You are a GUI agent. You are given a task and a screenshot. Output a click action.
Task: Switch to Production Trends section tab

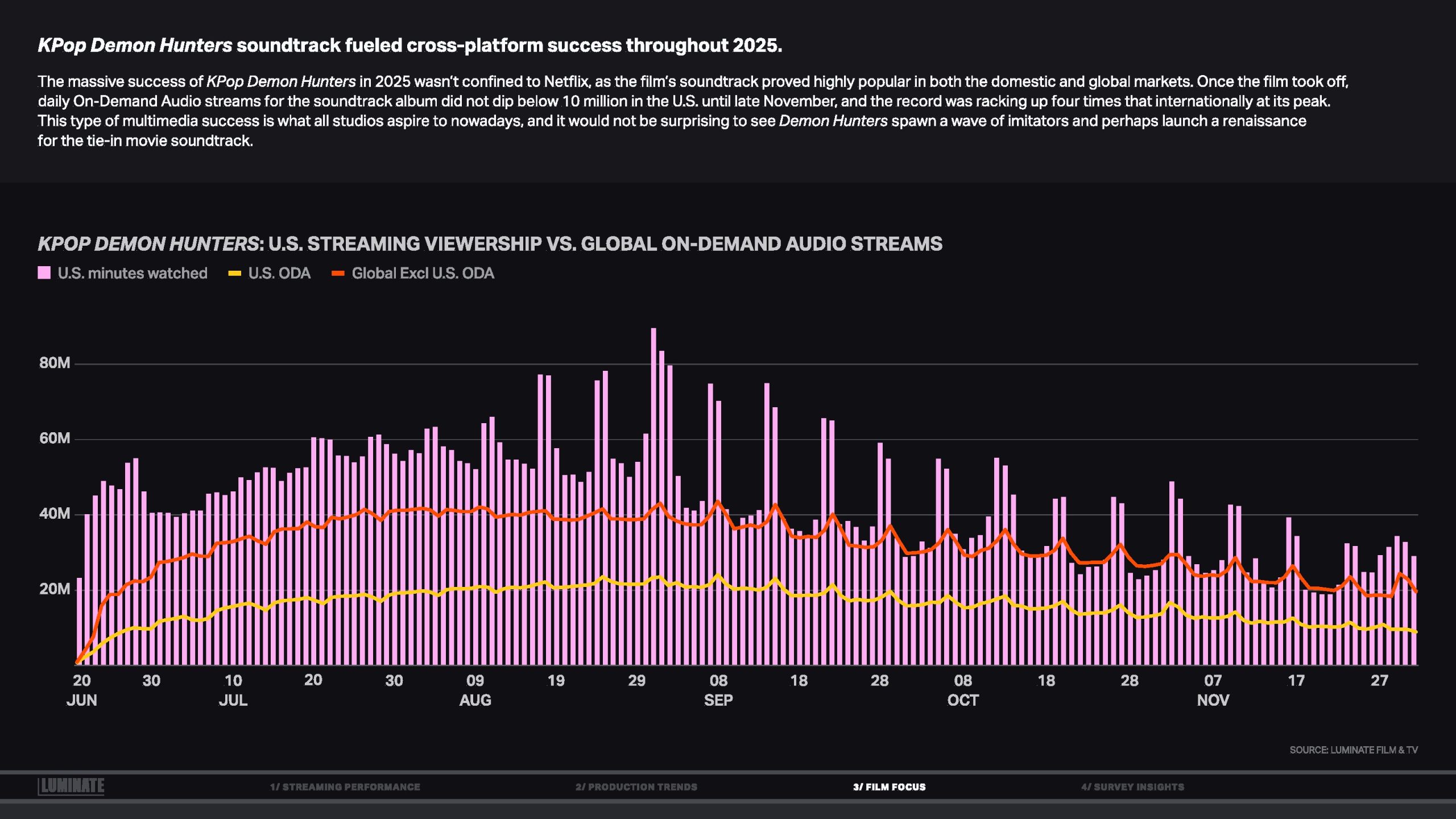(636, 787)
